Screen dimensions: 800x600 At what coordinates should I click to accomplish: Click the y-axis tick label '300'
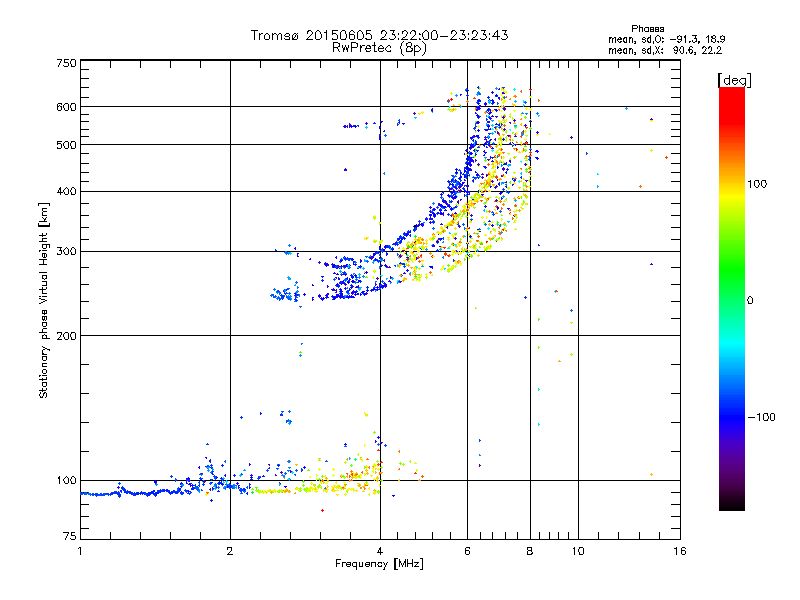(66, 252)
